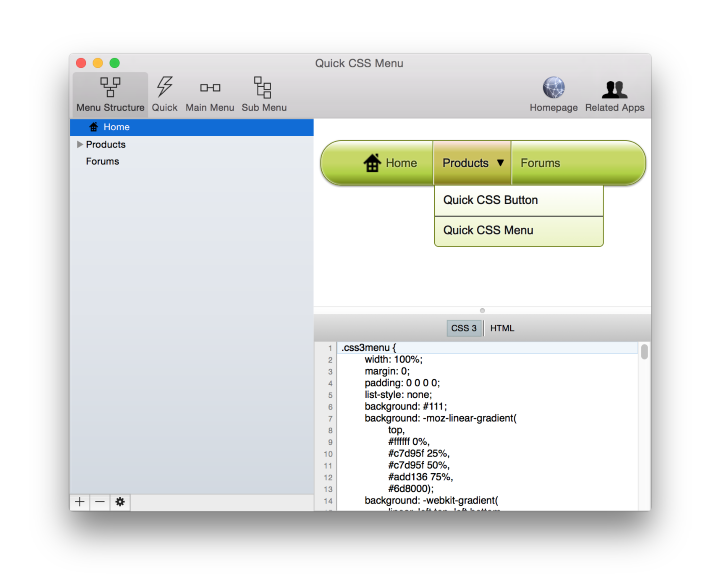Open the gear actions menu
Screen dimensions: 726x584
click(120, 502)
